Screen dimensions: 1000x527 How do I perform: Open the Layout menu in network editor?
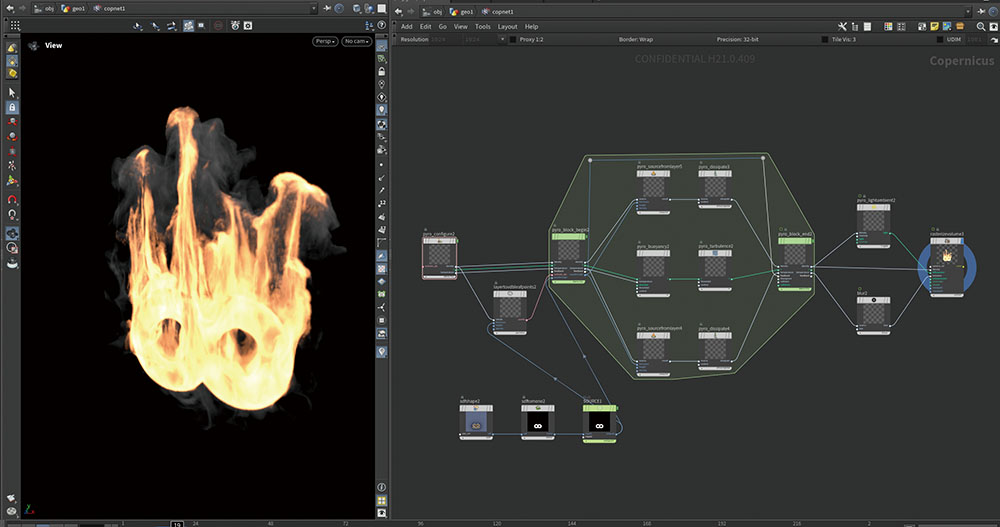pyautogui.click(x=508, y=26)
